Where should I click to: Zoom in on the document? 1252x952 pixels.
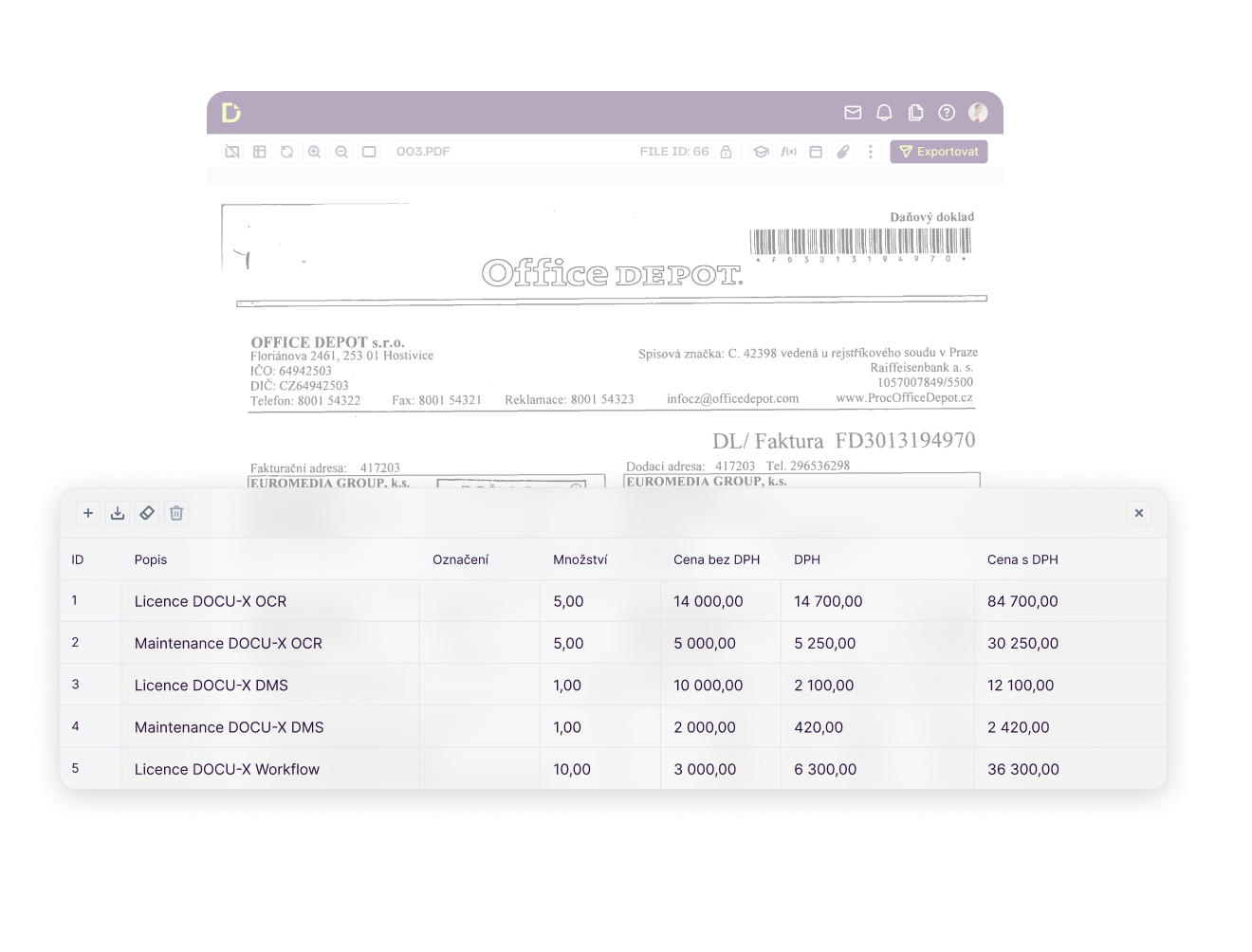[x=314, y=152]
